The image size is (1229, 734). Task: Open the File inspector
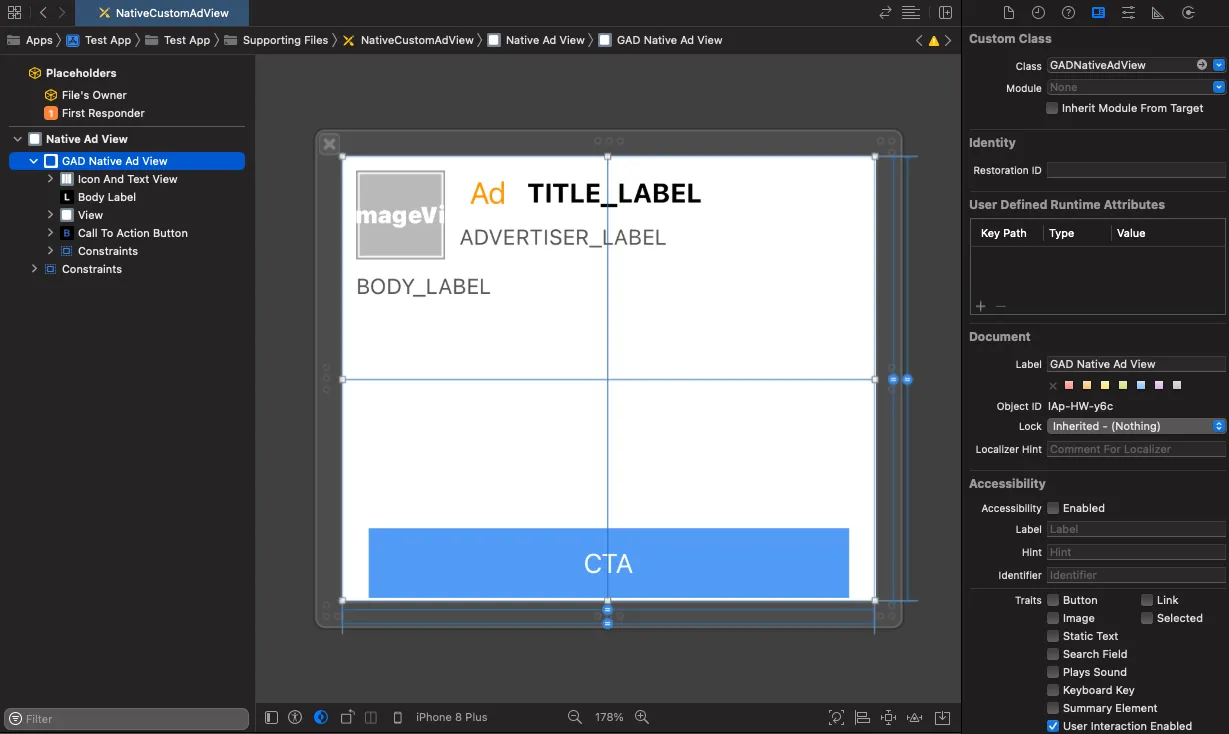1009,12
